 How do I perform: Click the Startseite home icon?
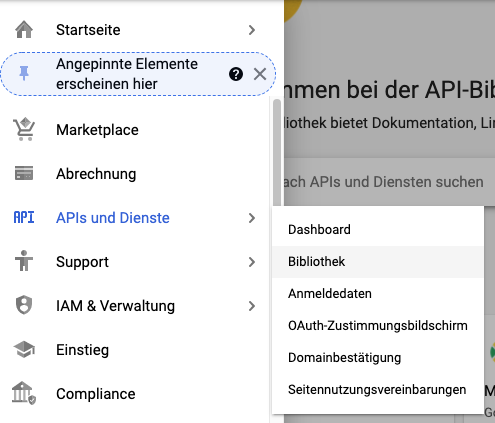point(24,30)
